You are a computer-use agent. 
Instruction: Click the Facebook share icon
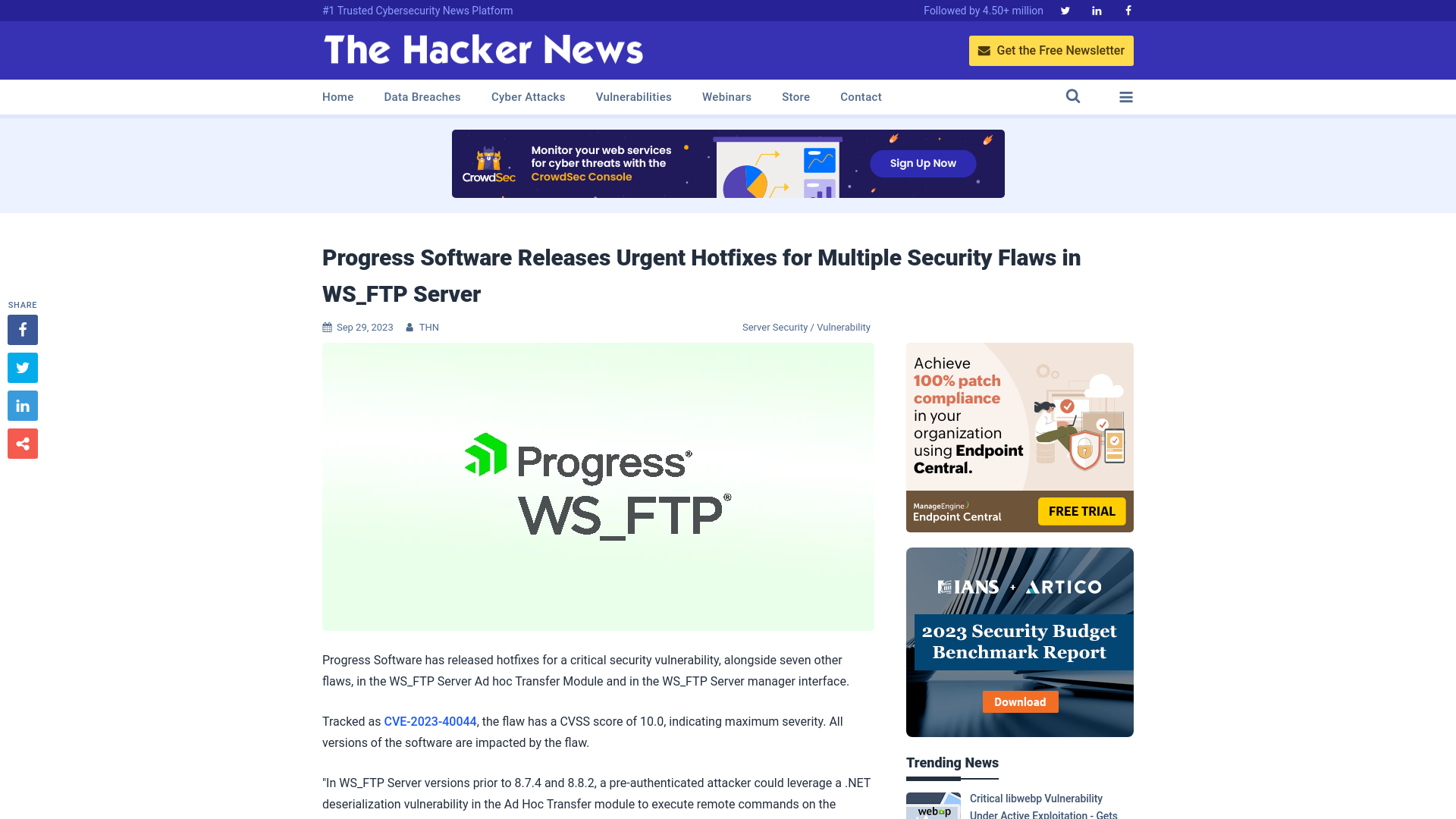pos(22,329)
